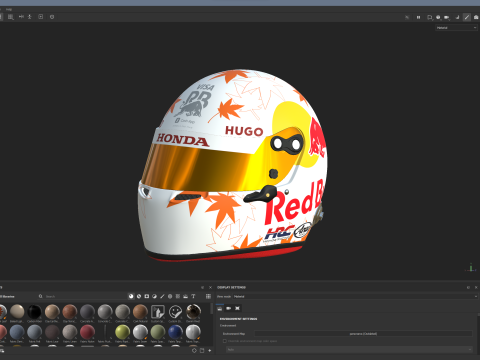This screenshot has width=480, height=360.
Task: Click boxed square icon in top left toolbar
Action: [41, 16]
